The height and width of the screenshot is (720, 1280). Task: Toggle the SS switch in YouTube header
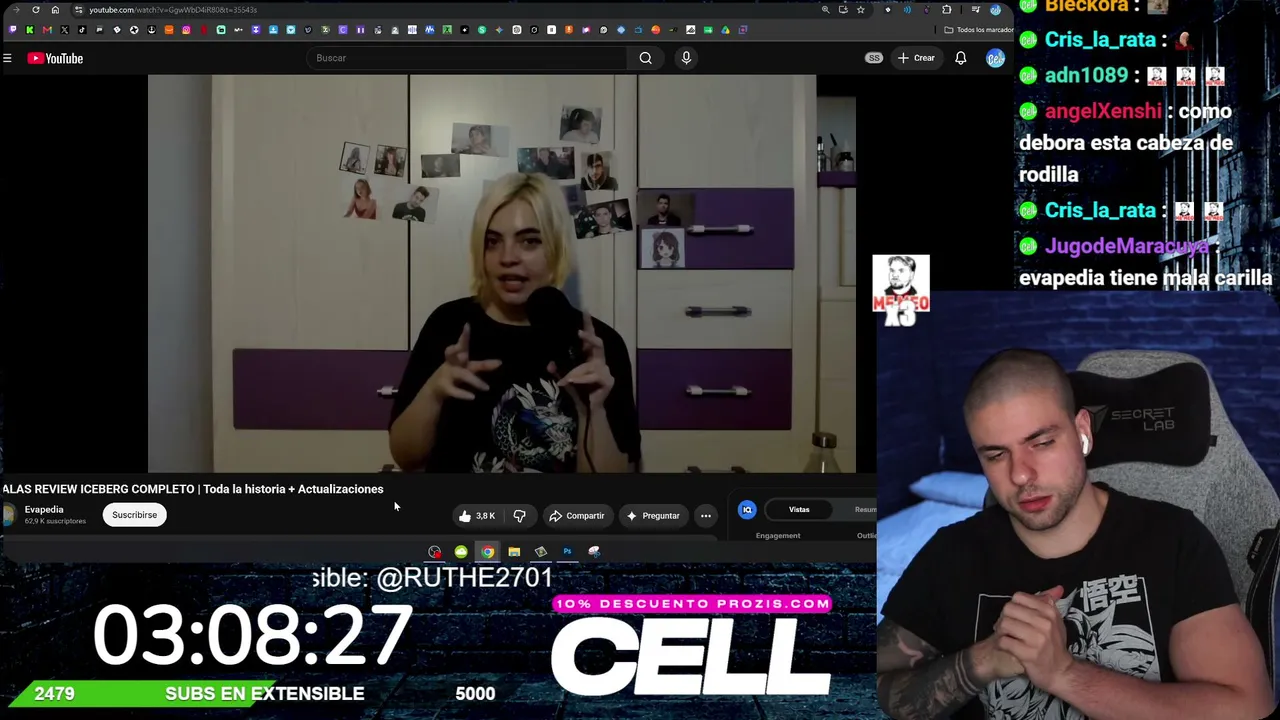tap(874, 58)
